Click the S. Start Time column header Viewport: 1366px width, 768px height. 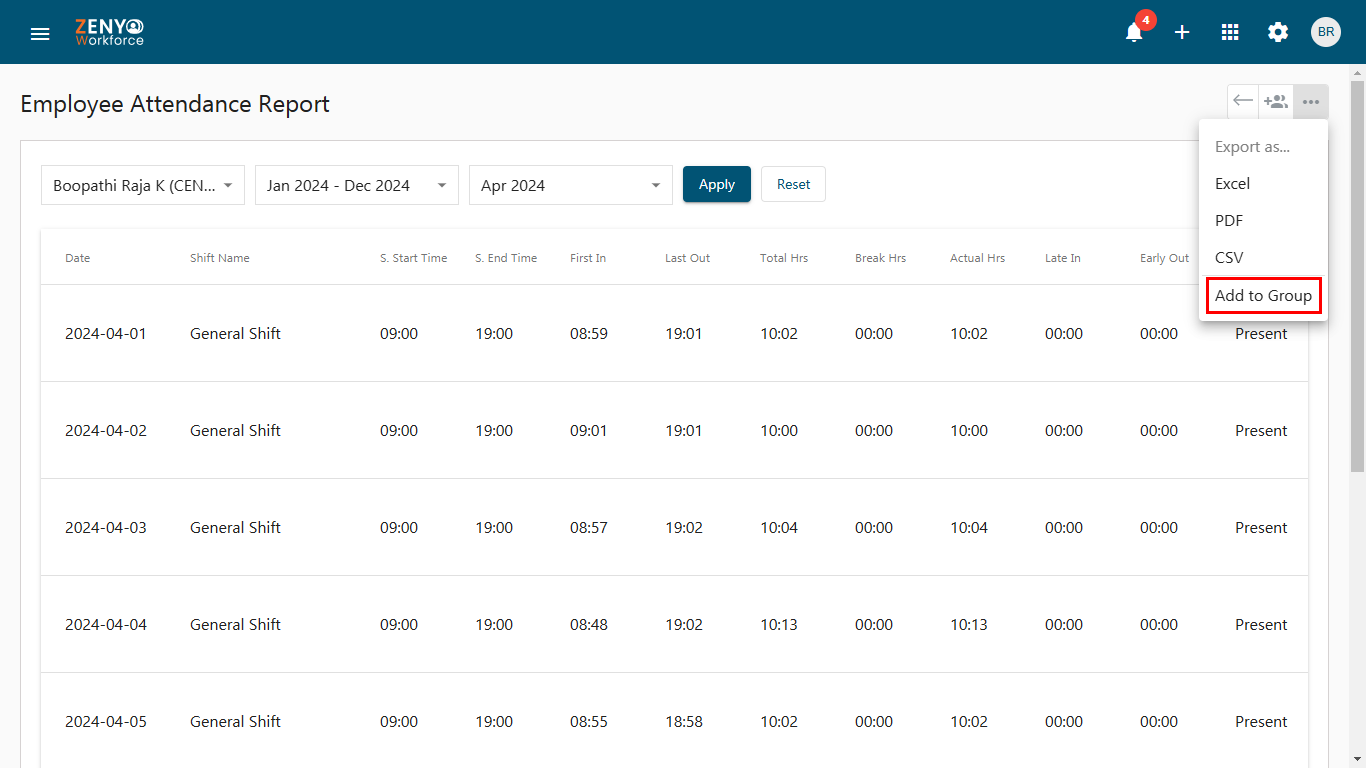click(x=414, y=258)
